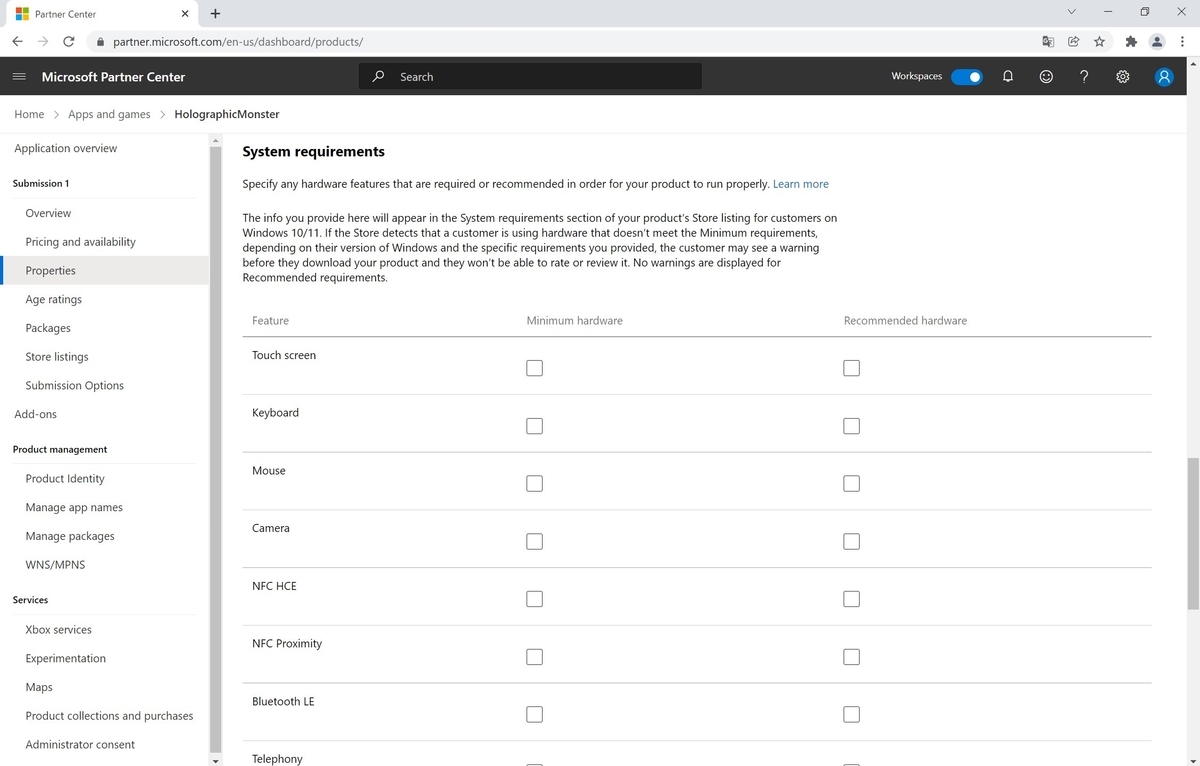Open the feedback smiley icon
Viewport: 1200px width, 766px height.
tap(1046, 77)
